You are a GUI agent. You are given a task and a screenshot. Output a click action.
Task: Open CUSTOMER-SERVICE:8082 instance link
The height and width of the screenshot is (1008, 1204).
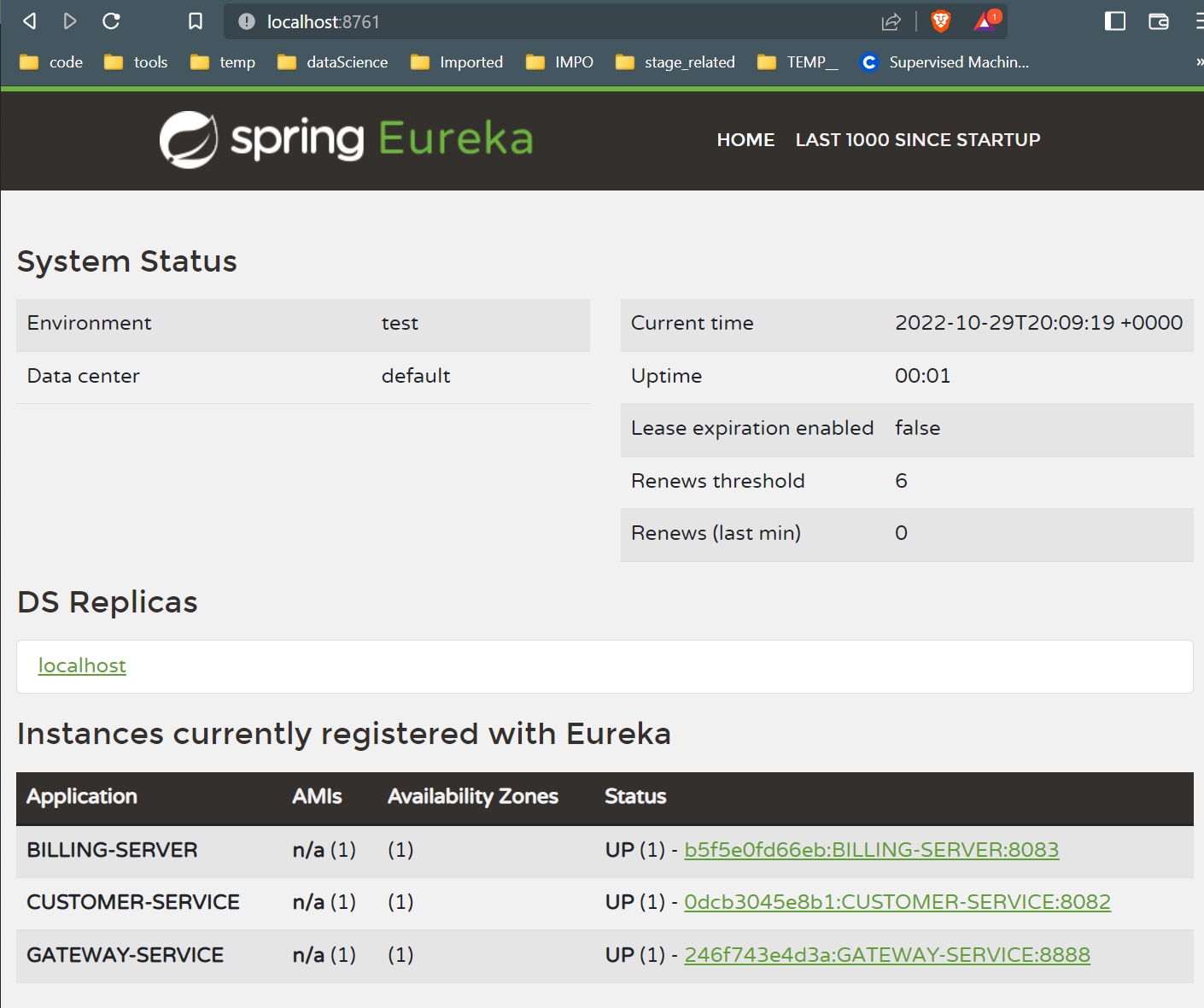point(897,902)
